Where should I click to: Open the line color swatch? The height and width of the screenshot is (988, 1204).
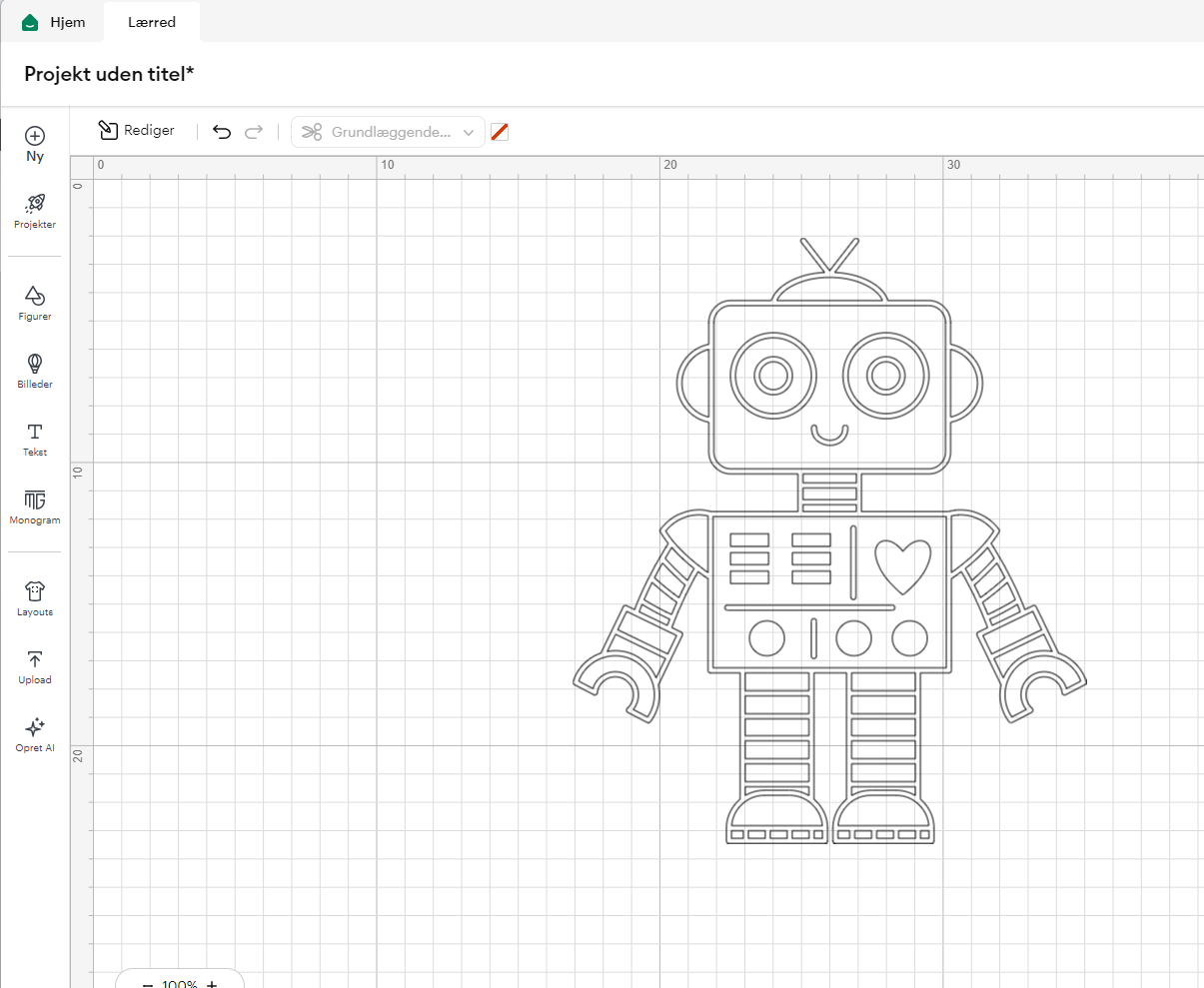point(500,132)
